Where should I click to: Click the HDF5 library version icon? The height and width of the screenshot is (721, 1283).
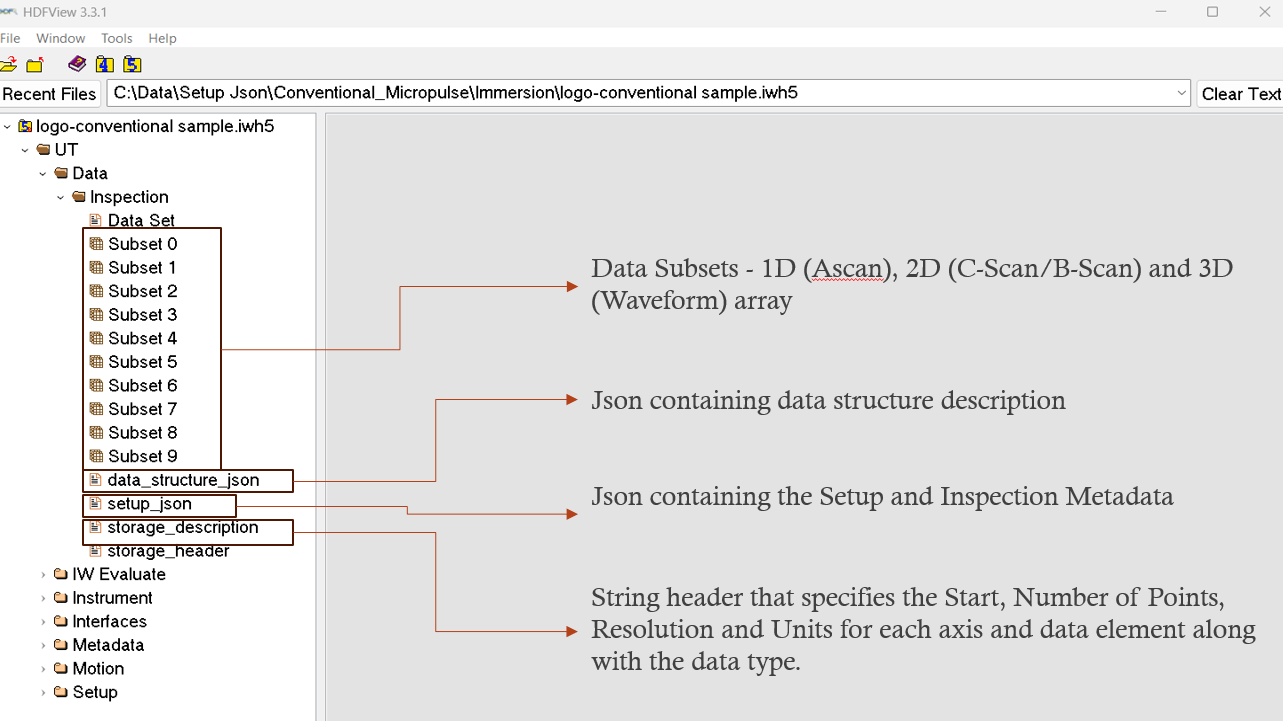point(132,65)
